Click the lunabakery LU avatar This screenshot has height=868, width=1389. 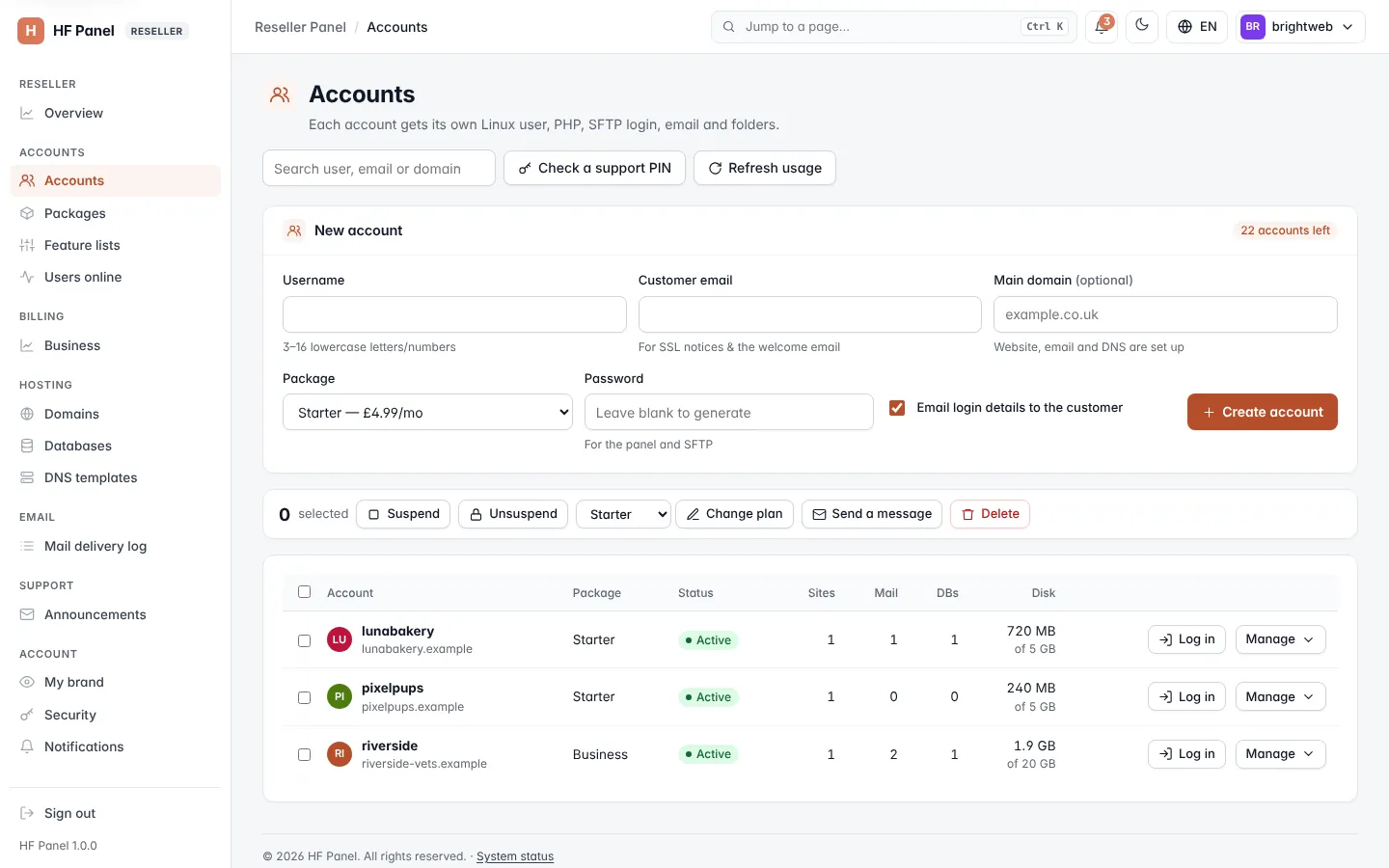[340, 639]
